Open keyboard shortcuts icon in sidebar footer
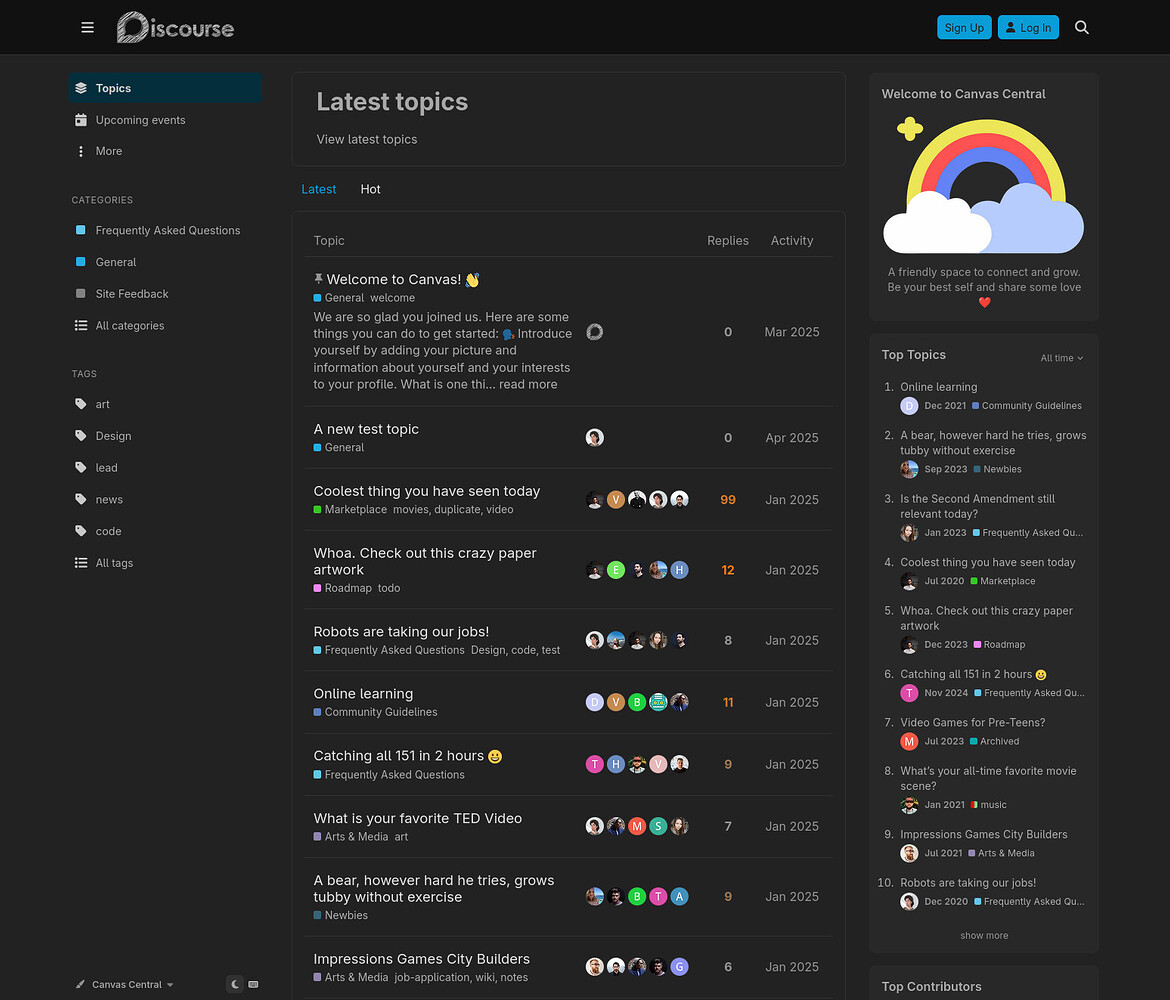 pos(253,984)
